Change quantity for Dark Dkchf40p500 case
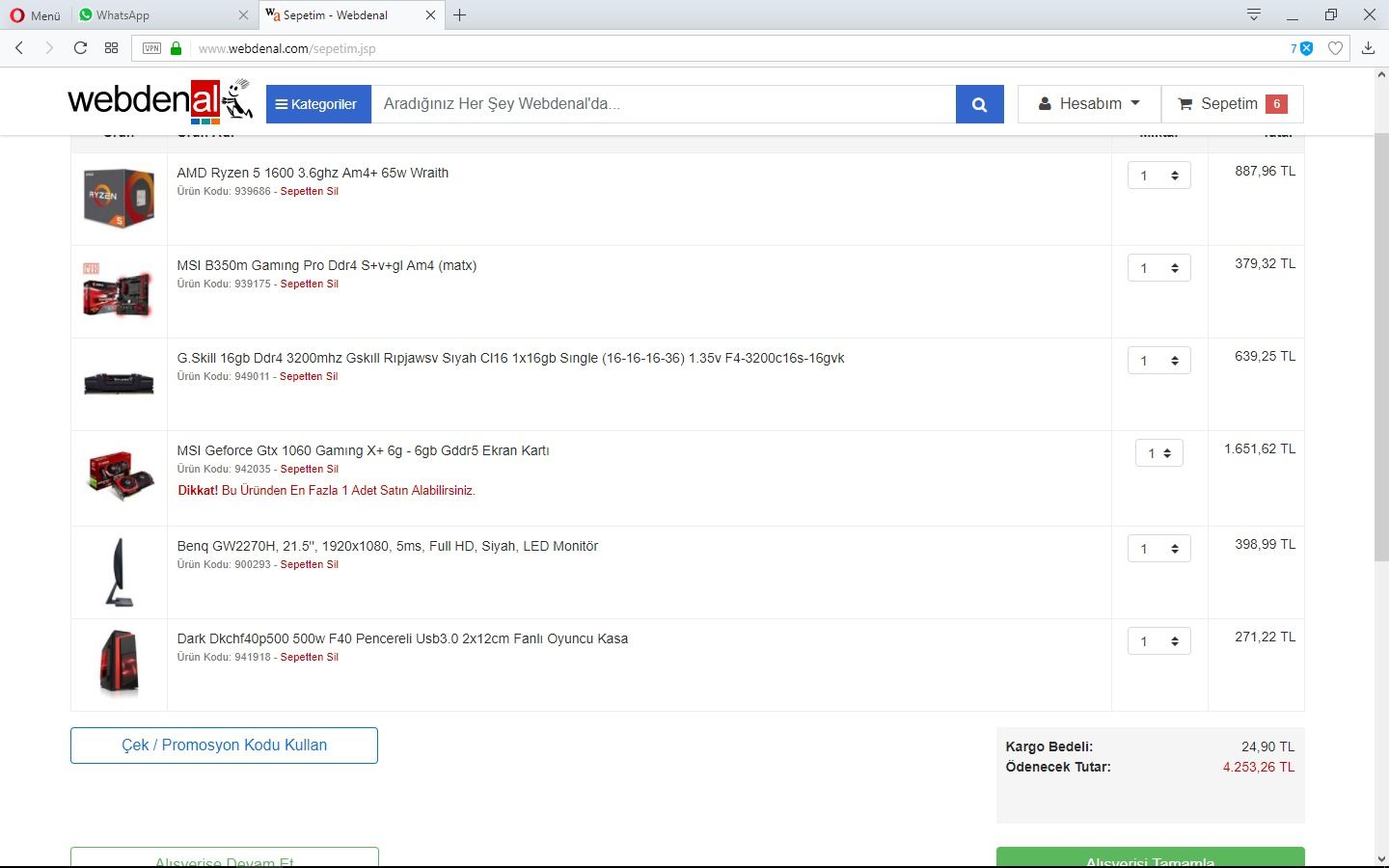Image resolution: width=1389 pixels, height=868 pixels. [1159, 641]
